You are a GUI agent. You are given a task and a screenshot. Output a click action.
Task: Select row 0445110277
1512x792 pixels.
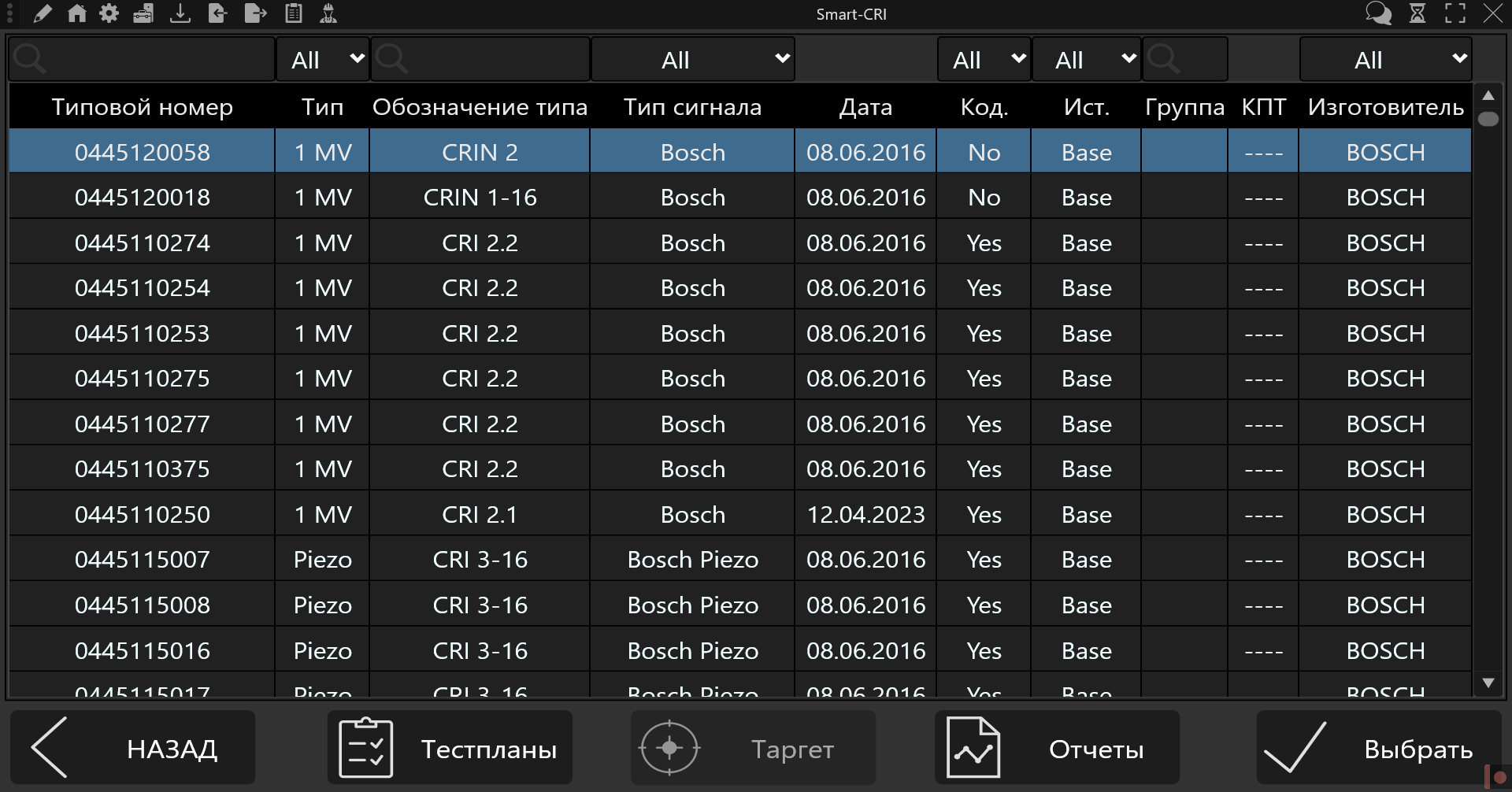pyautogui.click(x=740, y=424)
